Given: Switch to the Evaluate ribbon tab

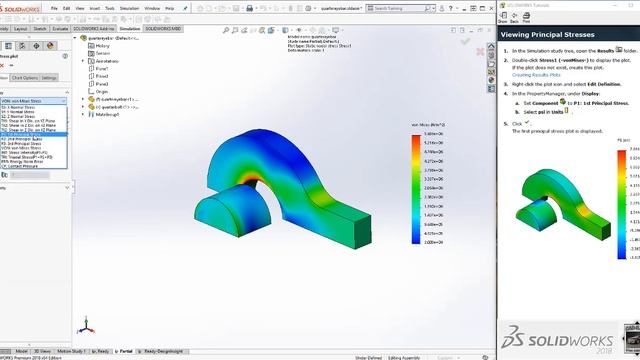Looking at the screenshot, I should (x=60, y=29).
